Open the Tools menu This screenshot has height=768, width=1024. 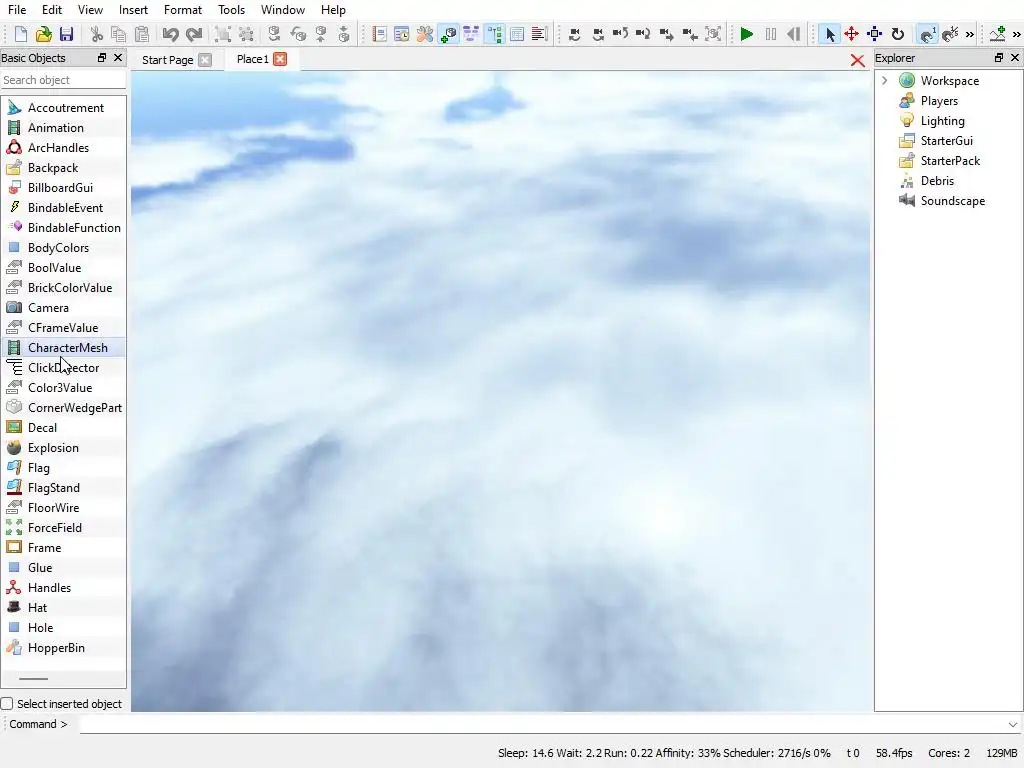[231, 10]
